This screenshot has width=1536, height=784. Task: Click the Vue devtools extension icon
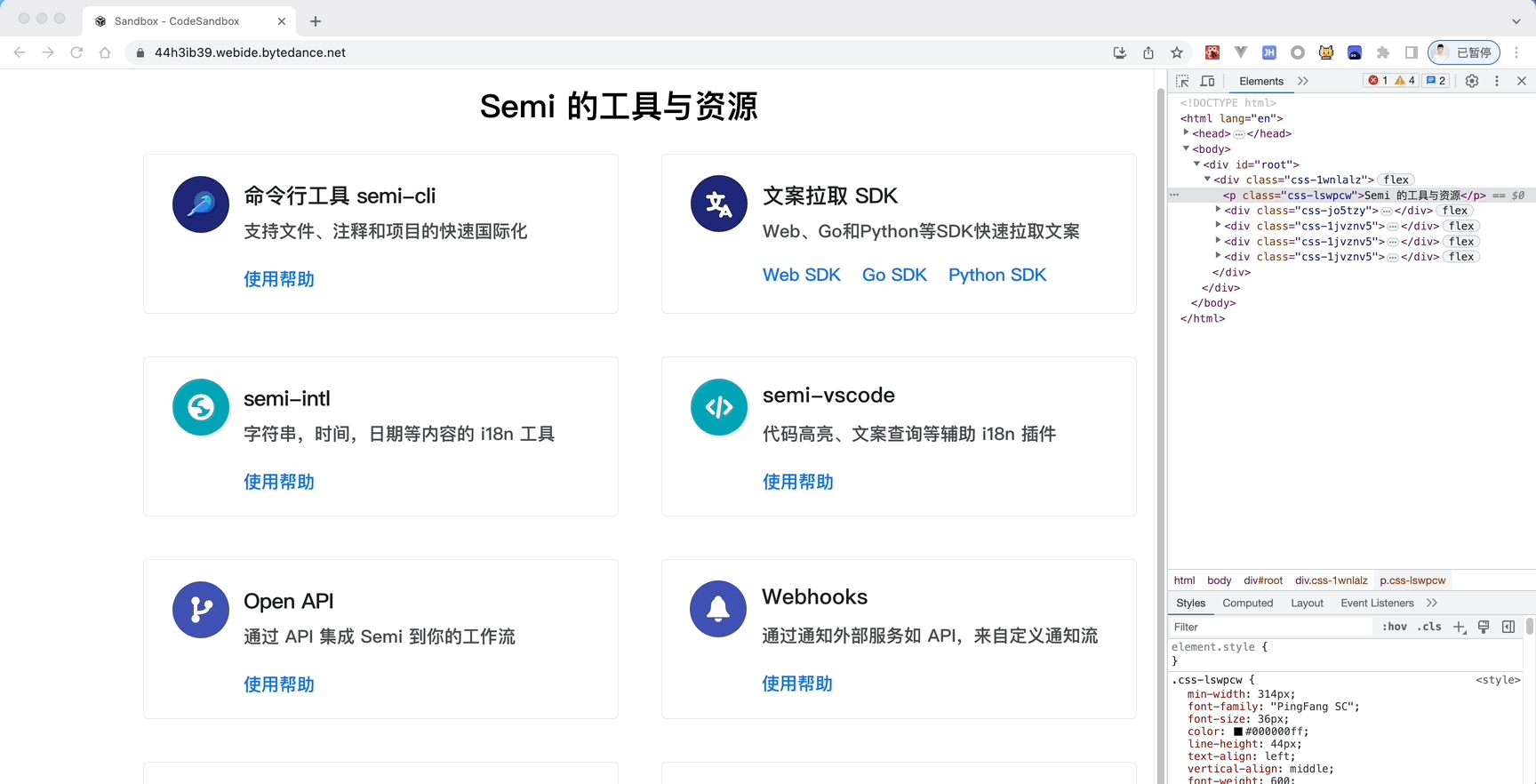click(1241, 52)
